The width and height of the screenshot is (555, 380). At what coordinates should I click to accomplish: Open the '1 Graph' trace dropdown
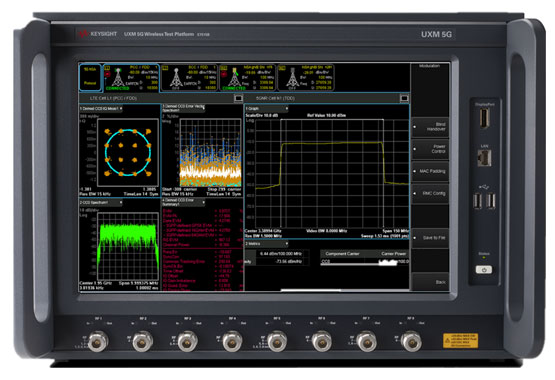coord(266,108)
